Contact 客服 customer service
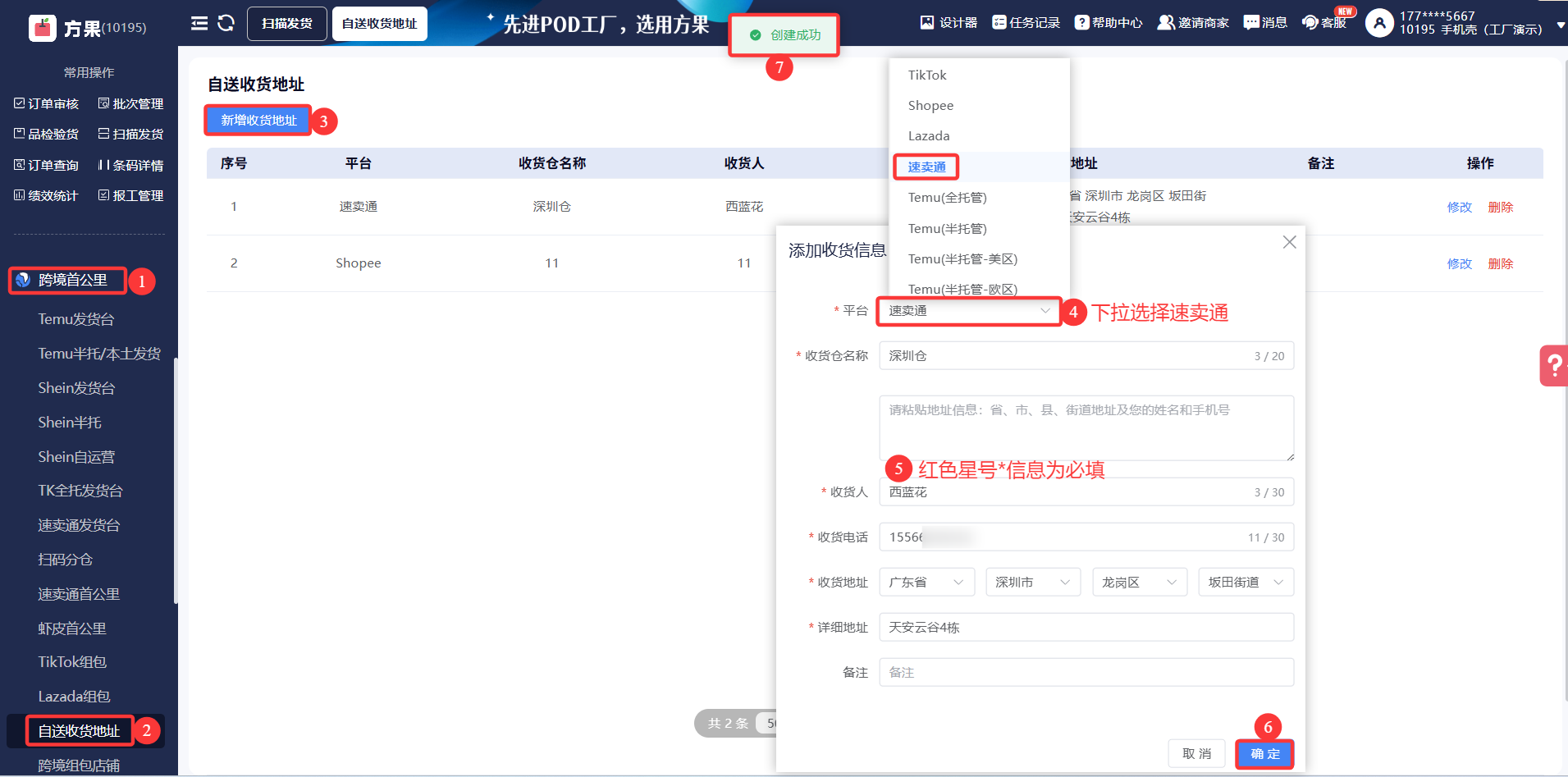 pyautogui.click(x=1324, y=23)
